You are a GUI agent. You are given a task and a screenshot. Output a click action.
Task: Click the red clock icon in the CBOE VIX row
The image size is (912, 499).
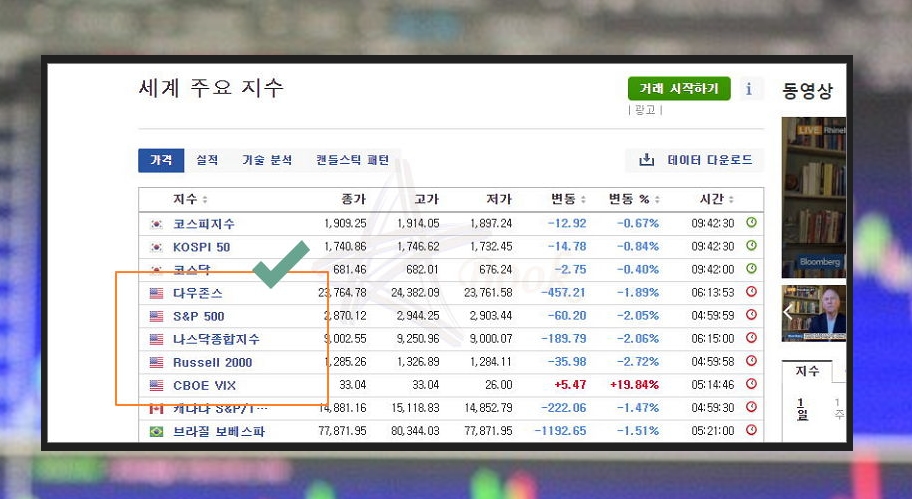click(751, 384)
